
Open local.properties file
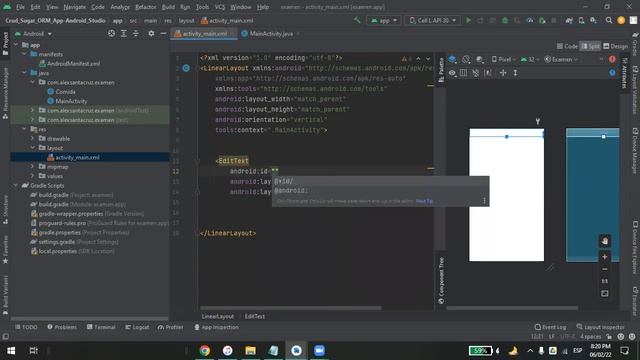[73, 251]
